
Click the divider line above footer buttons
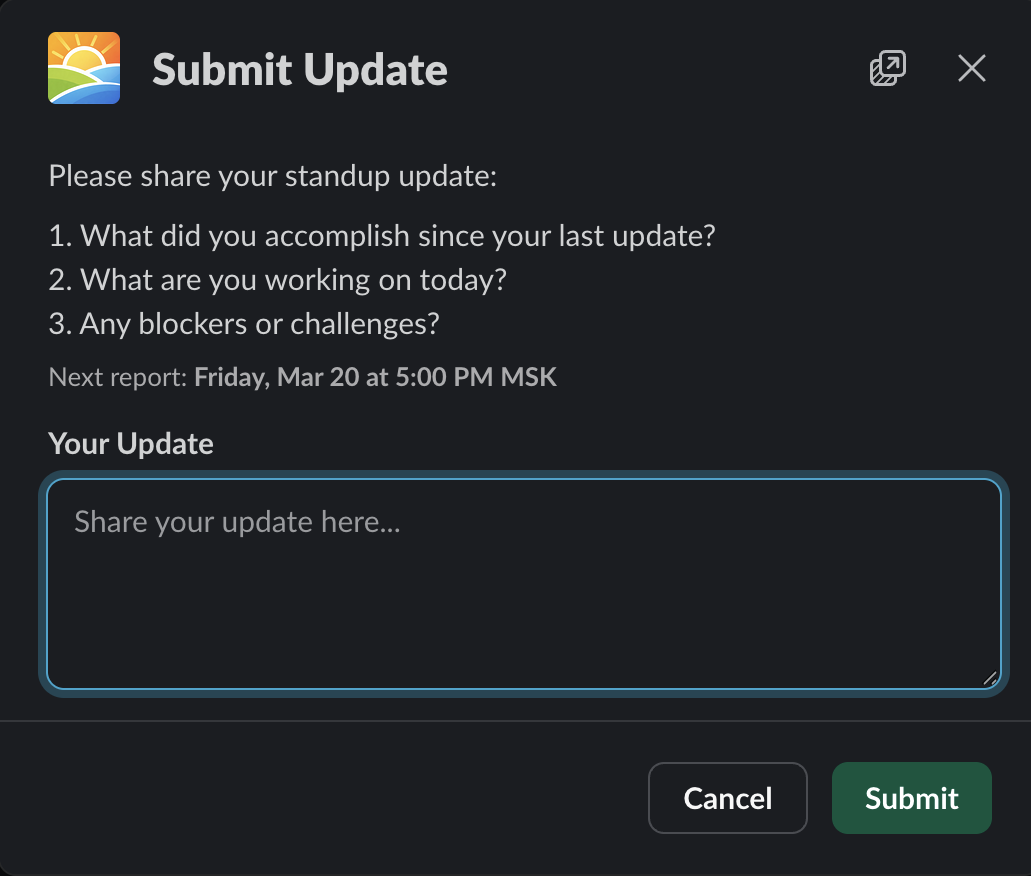pyautogui.click(x=515, y=721)
